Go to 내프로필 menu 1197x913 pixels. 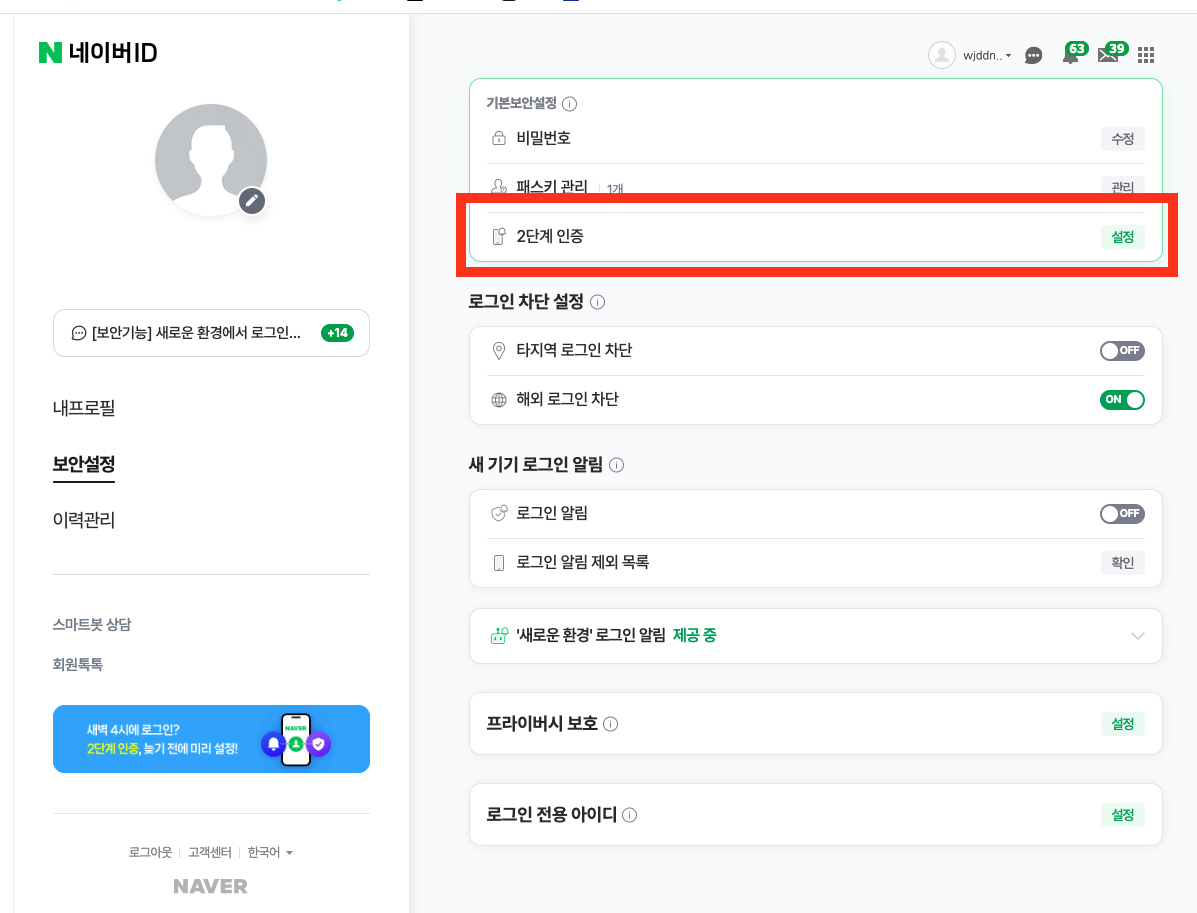tap(84, 408)
